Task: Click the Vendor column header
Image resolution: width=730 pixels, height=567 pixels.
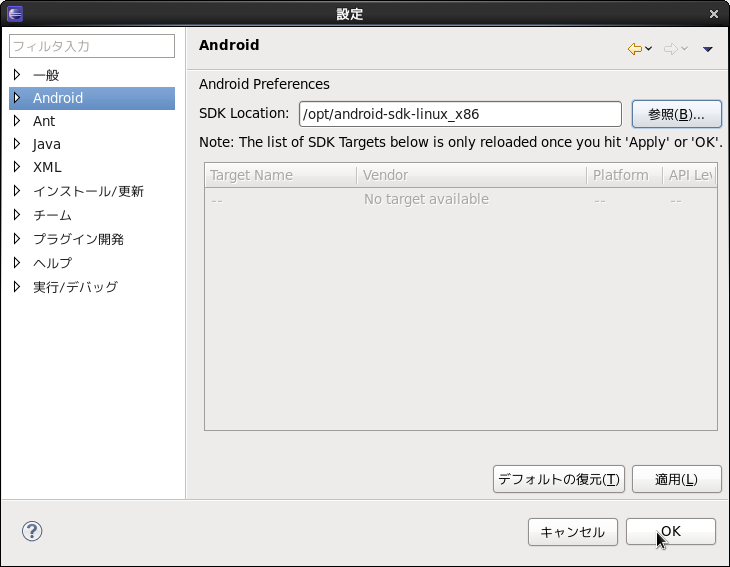Action: [471, 175]
